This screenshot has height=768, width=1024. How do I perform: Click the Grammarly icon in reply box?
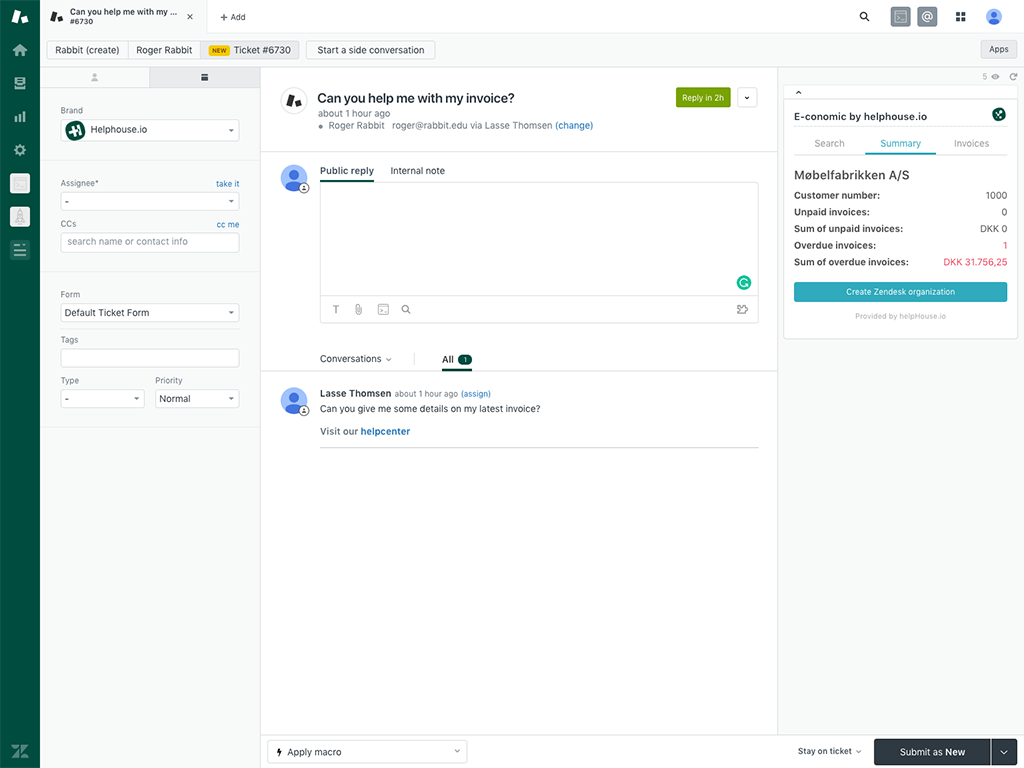[743, 283]
